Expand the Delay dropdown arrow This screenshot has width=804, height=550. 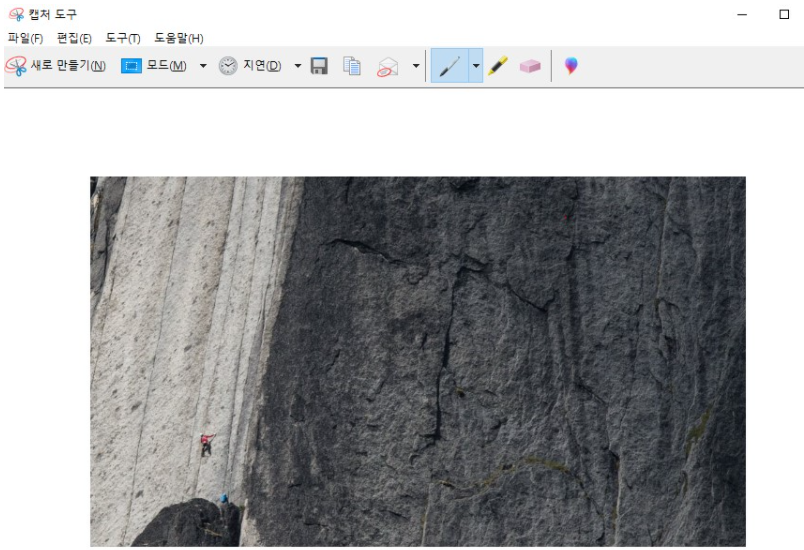coord(297,66)
